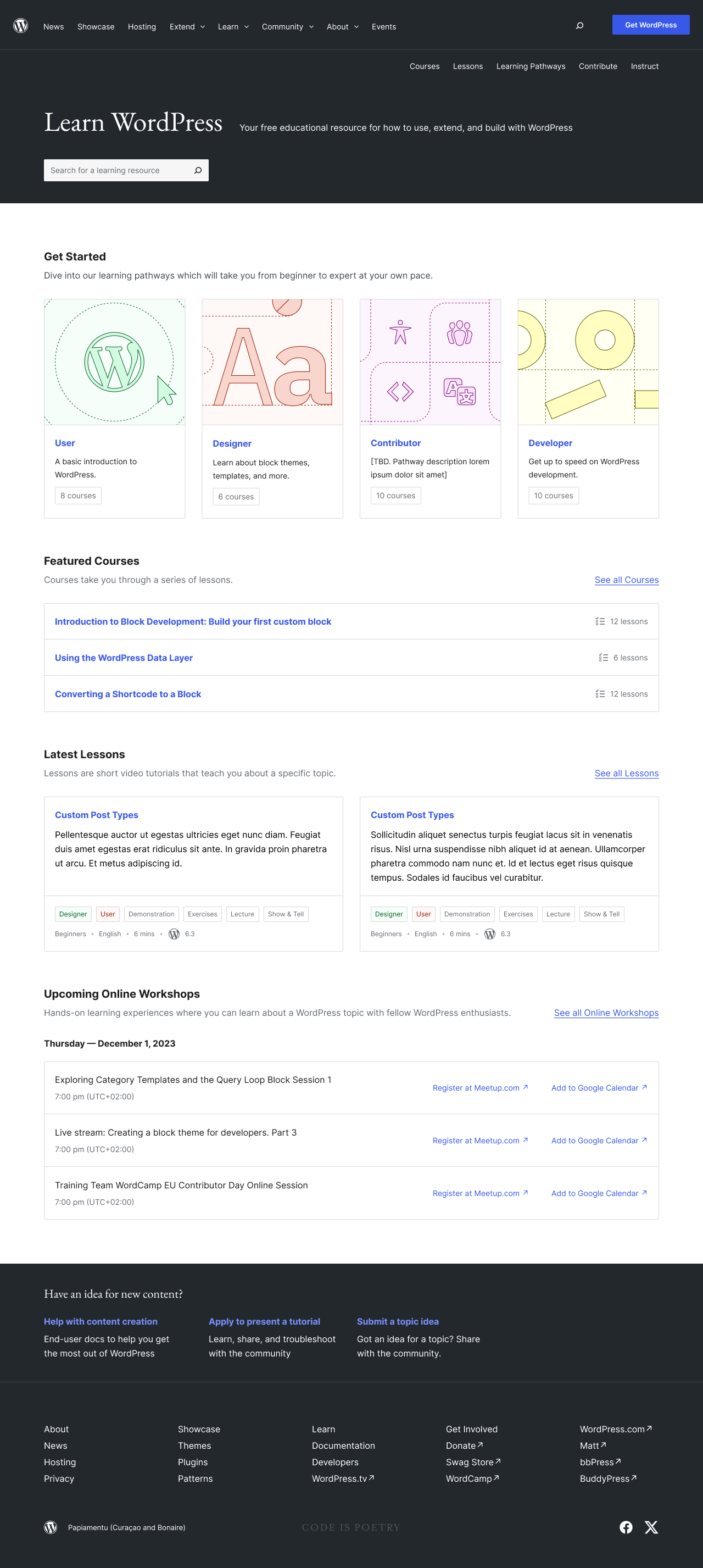The width and height of the screenshot is (703, 1568).
Task: Click the list icon next to 6 lessons for the Data Layer course
Action: [603, 658]
